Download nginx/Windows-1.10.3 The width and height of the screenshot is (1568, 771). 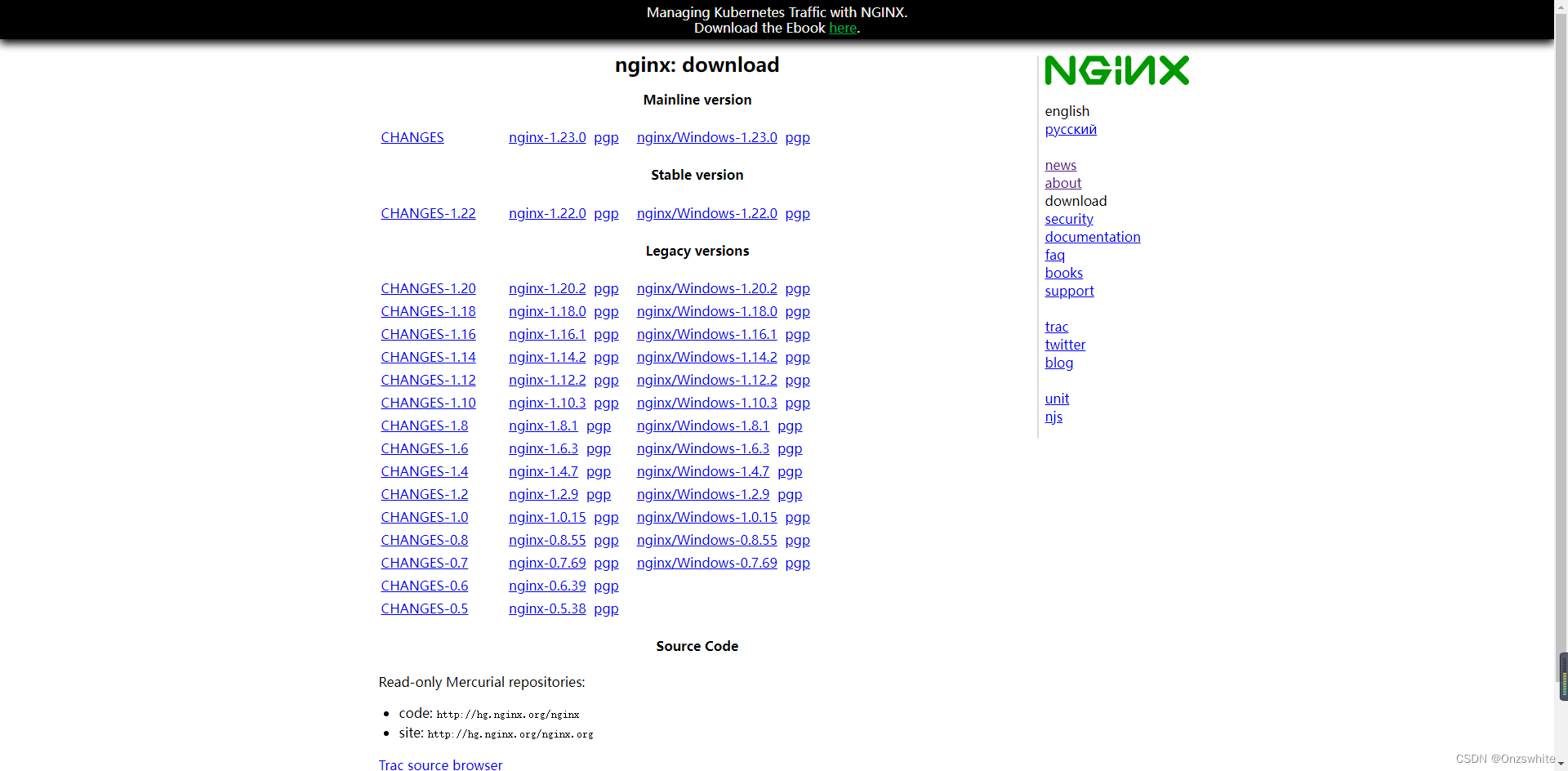707,403
